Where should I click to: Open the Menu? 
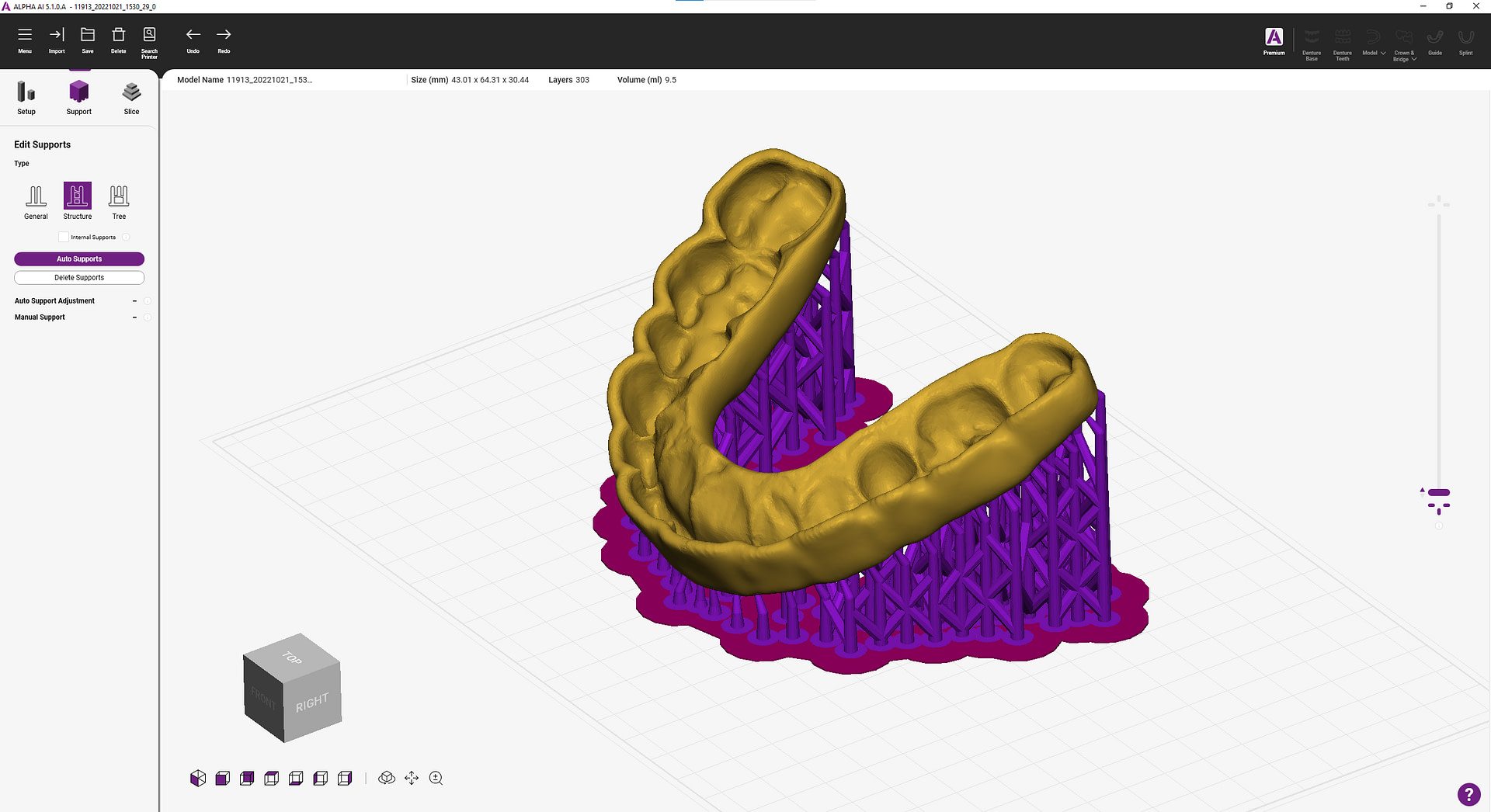click(x=25, y=37)
